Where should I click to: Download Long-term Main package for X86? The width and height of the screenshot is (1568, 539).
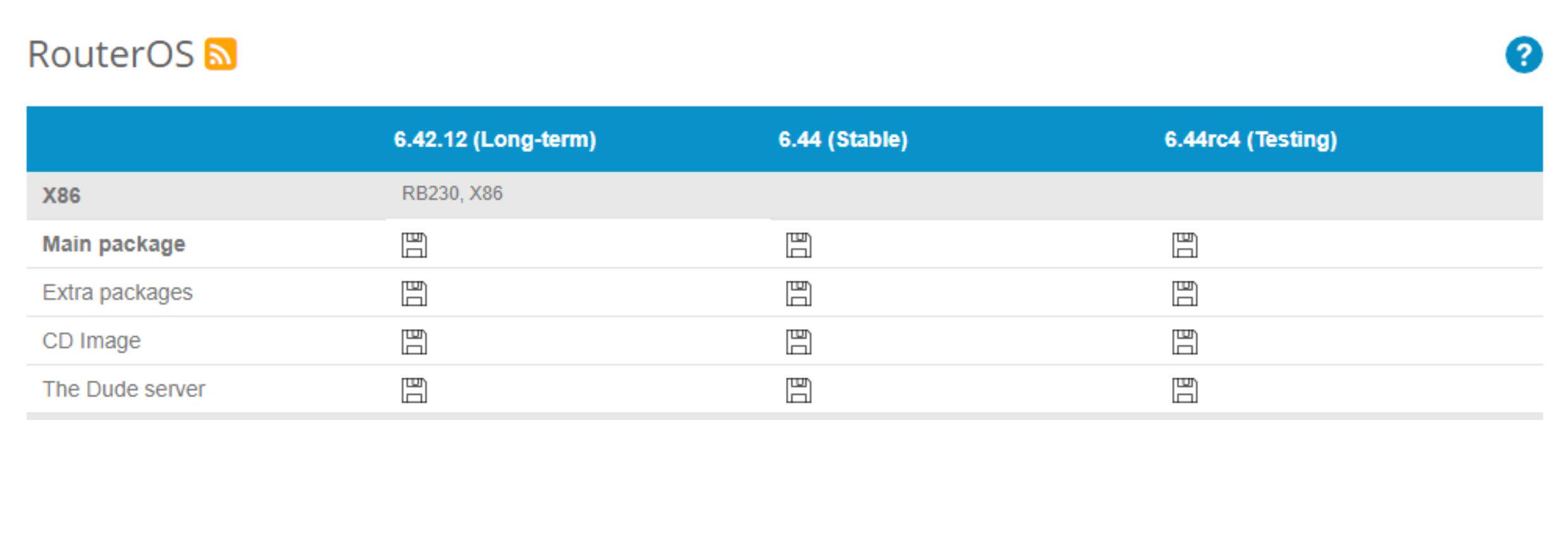414,245
